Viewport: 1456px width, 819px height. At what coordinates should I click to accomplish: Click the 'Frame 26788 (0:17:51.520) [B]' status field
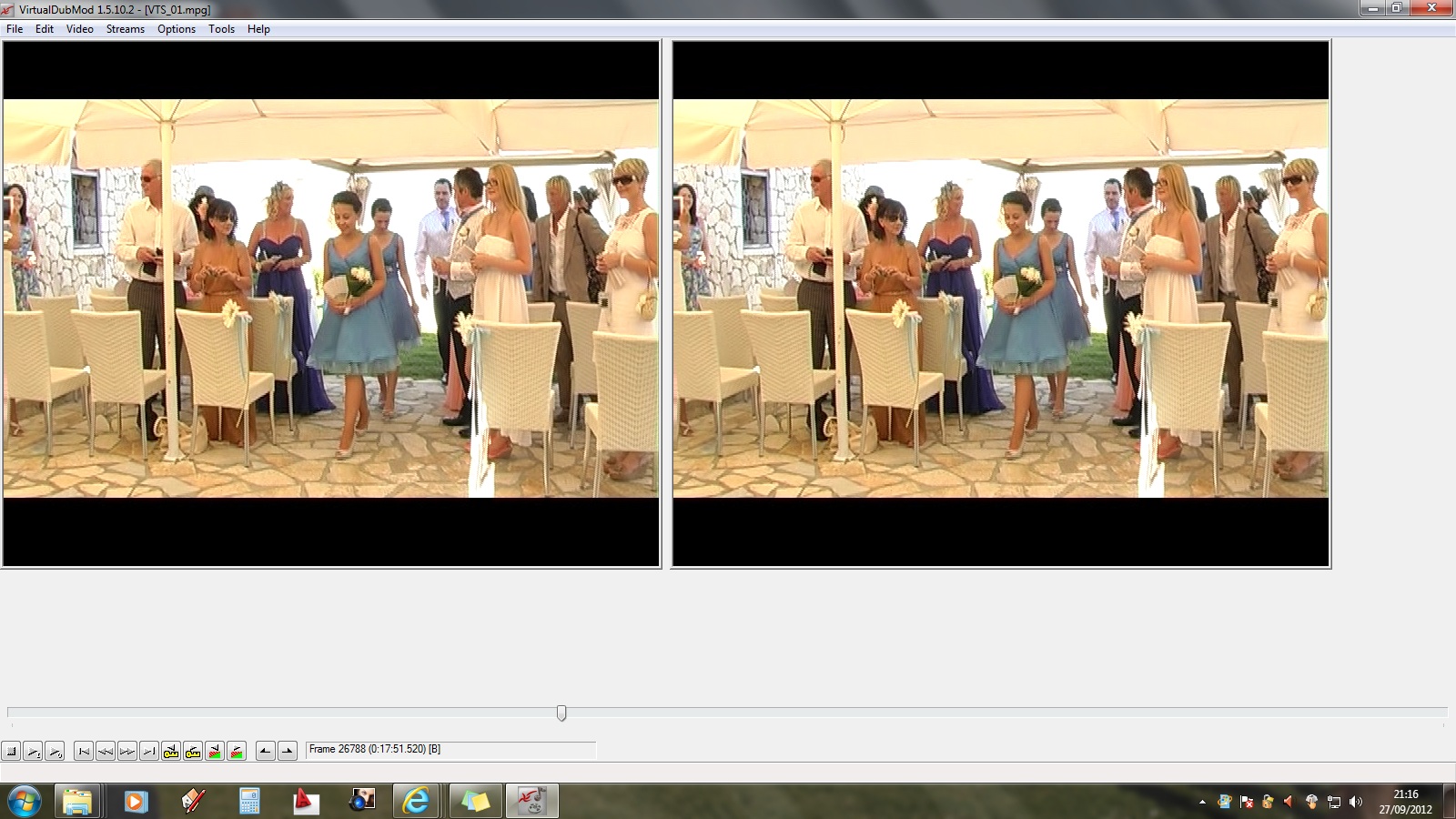tap(450, 750)
